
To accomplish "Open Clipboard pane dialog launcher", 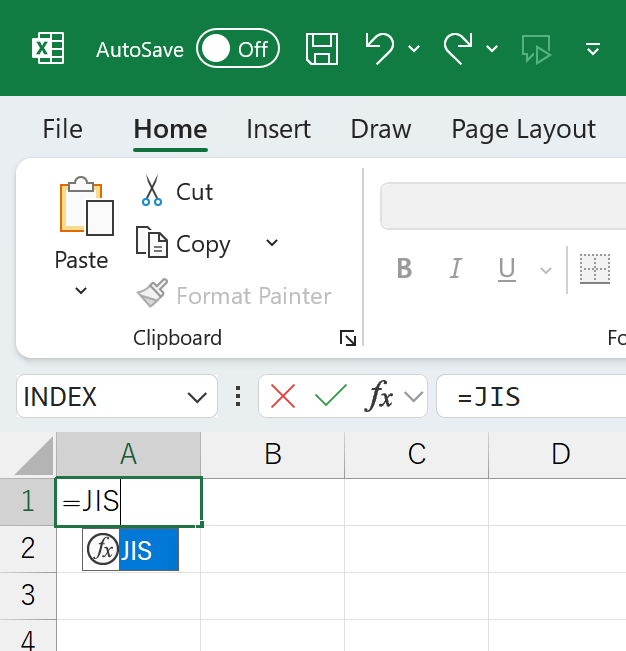I will [x=348, y=339].
